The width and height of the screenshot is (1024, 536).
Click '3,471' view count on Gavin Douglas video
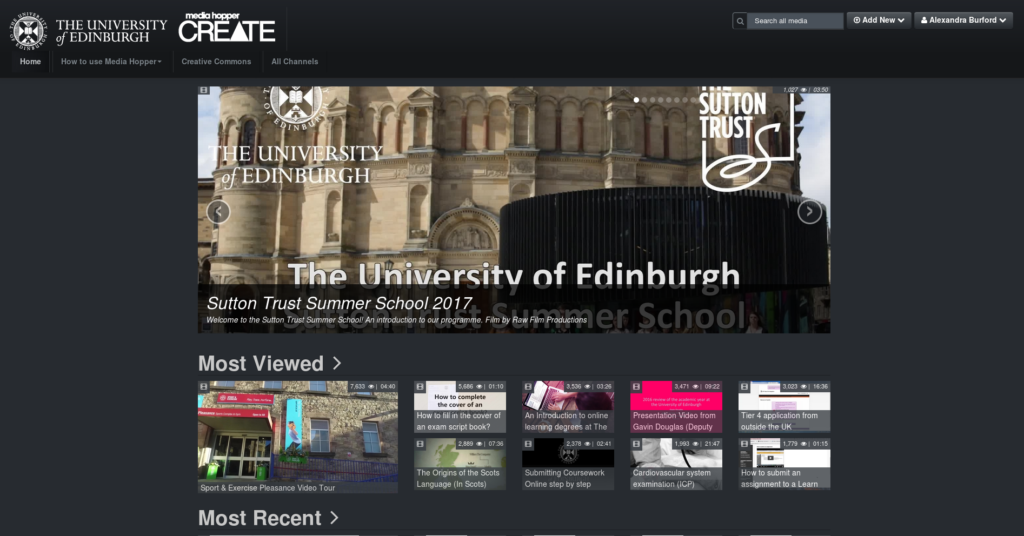click(682, 386)
